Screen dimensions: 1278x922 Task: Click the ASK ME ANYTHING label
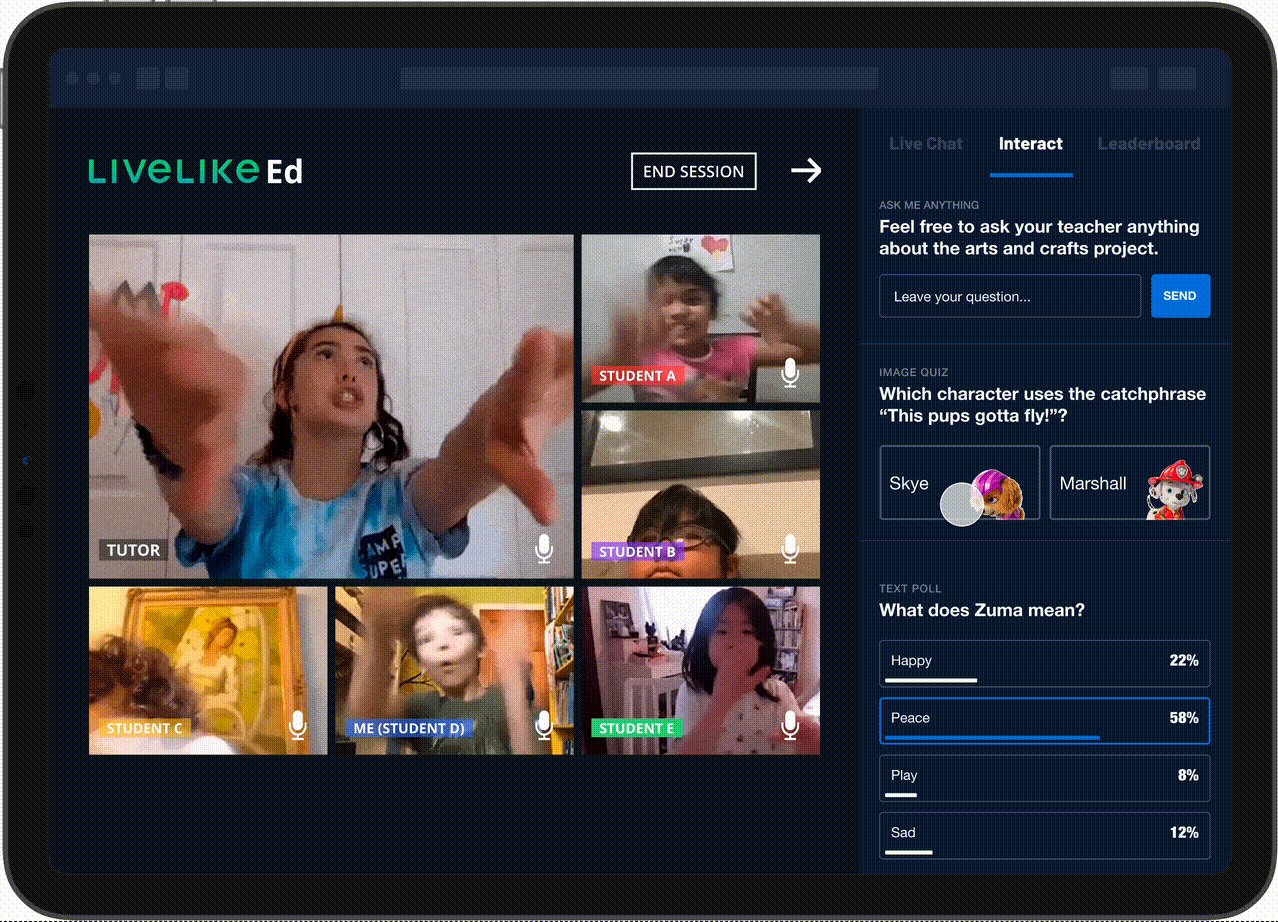[929, 205]
